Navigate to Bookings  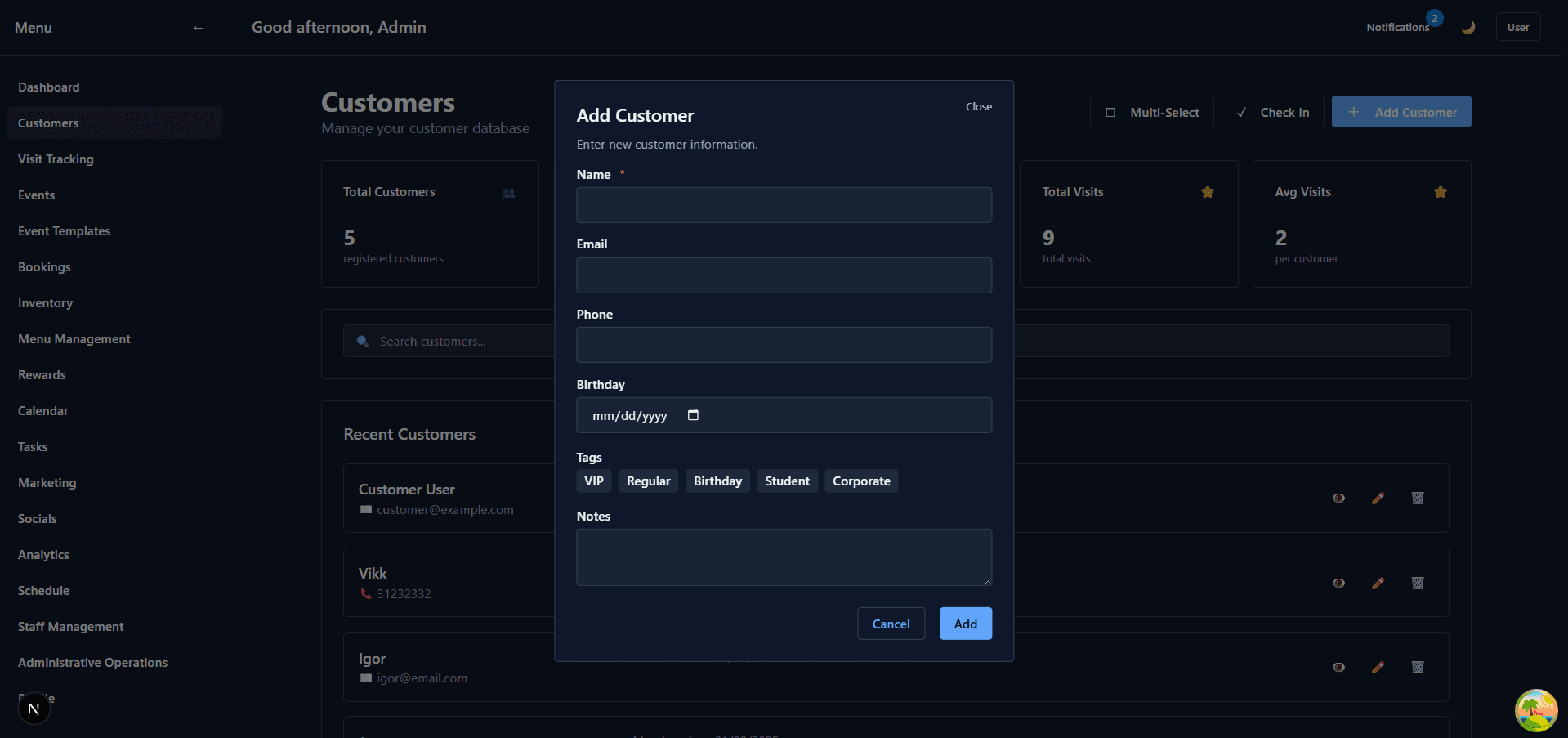(x=114, y=267)
